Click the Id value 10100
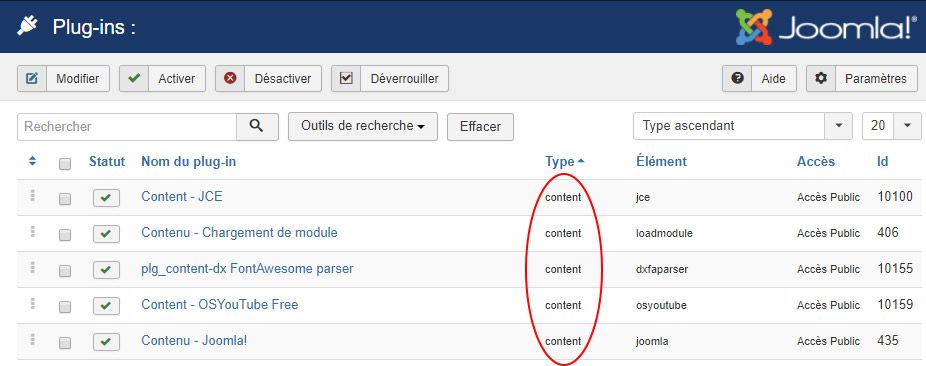 [895, 197]
